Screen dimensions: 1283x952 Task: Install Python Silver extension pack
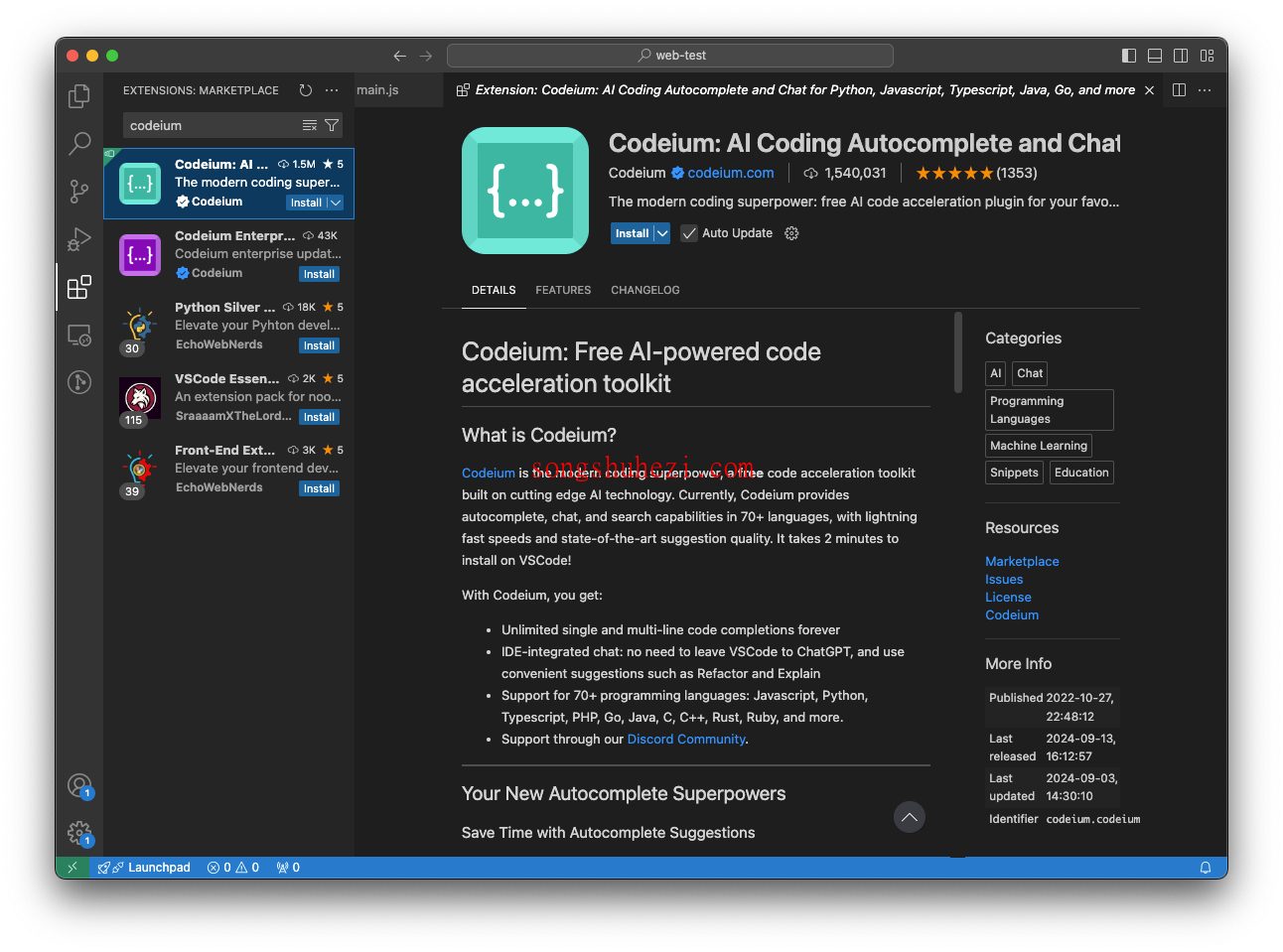[x=319, y=345]
